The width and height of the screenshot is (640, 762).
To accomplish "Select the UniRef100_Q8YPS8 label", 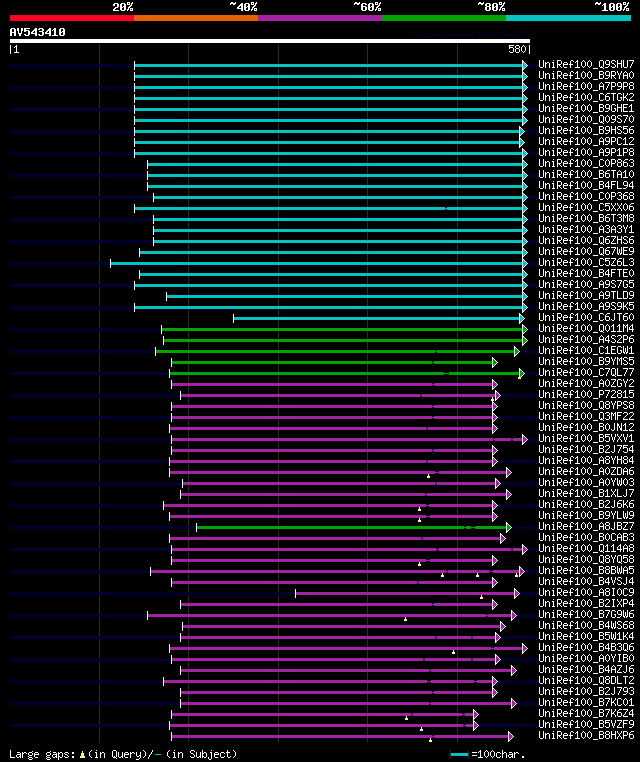I will tap(586, 406).
